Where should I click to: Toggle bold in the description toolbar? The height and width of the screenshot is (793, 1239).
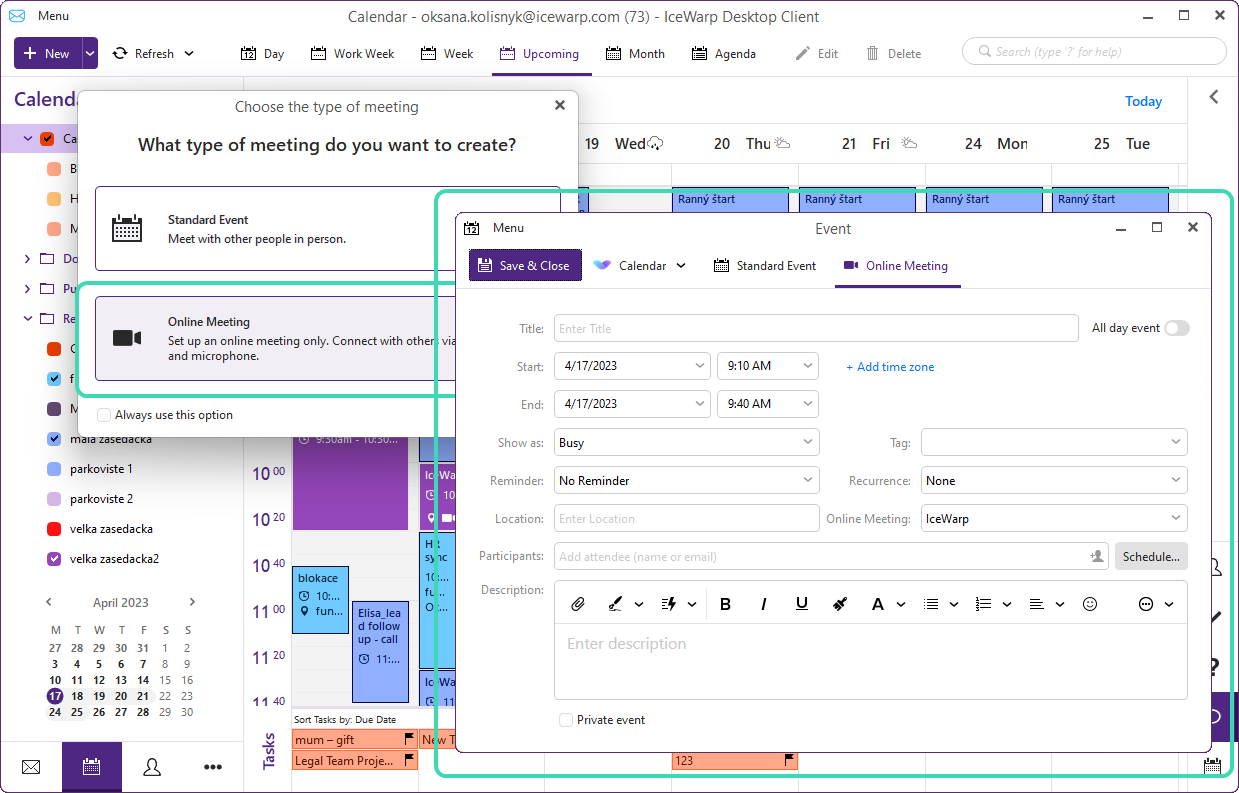click(725, 604)
